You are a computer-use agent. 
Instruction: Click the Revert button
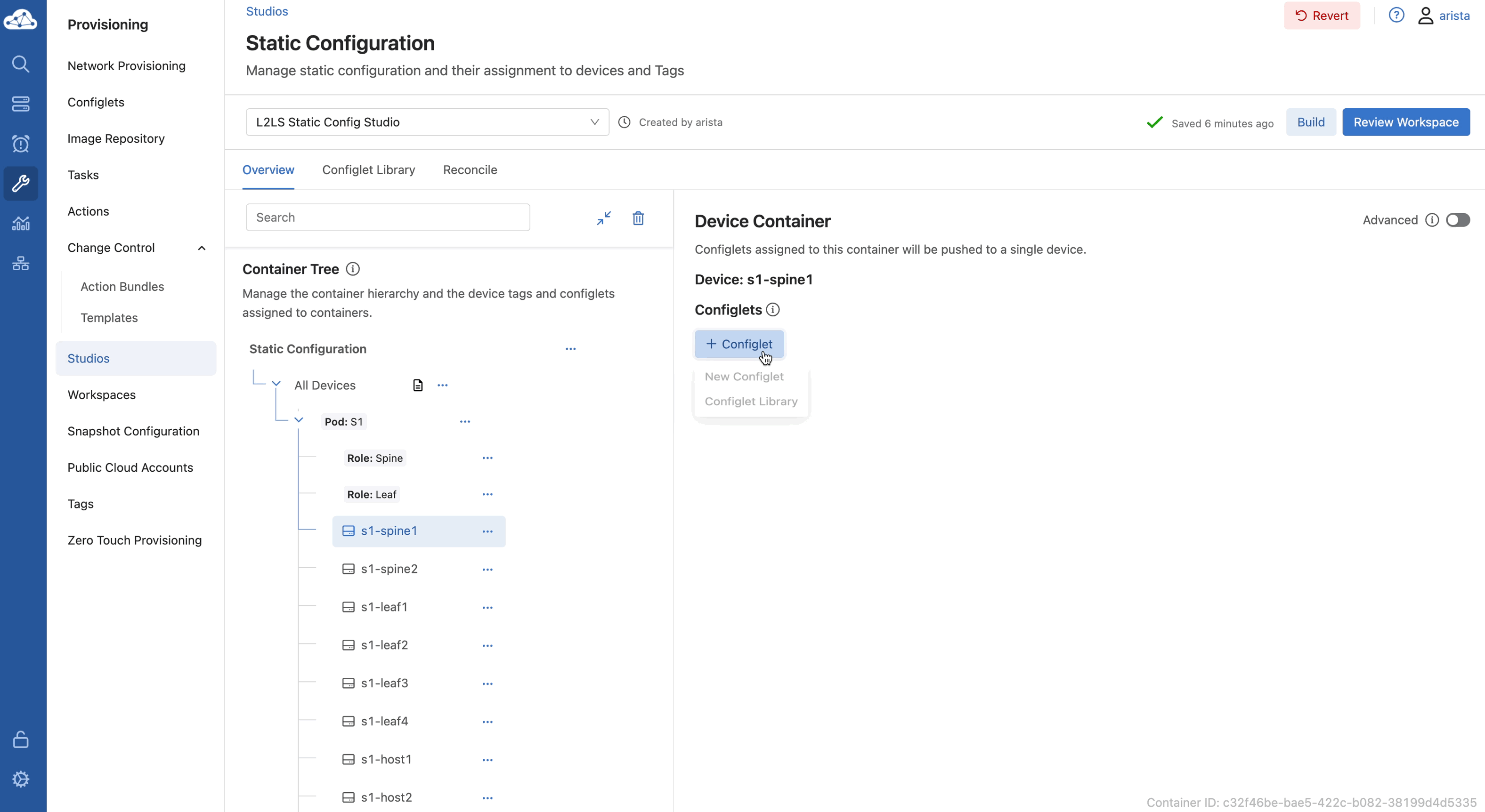(1321, 16)
